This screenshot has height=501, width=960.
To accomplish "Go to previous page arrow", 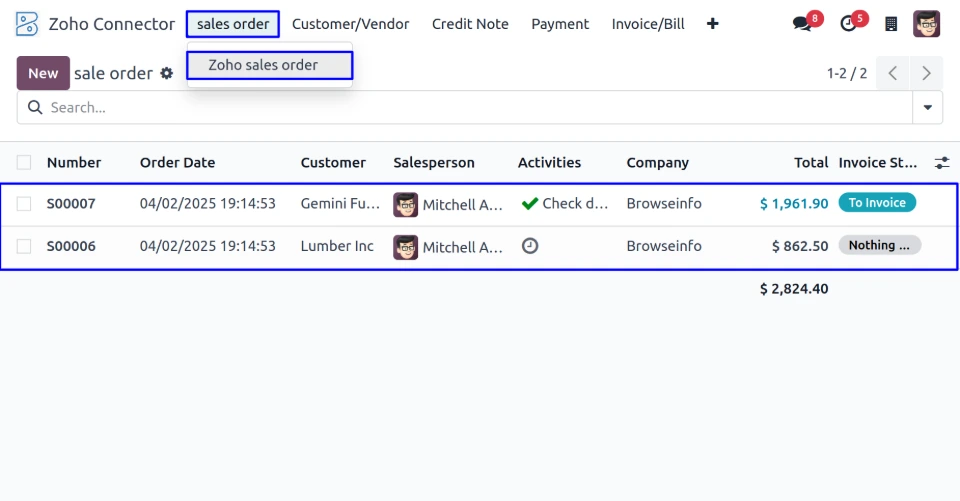I will point(893,73).
